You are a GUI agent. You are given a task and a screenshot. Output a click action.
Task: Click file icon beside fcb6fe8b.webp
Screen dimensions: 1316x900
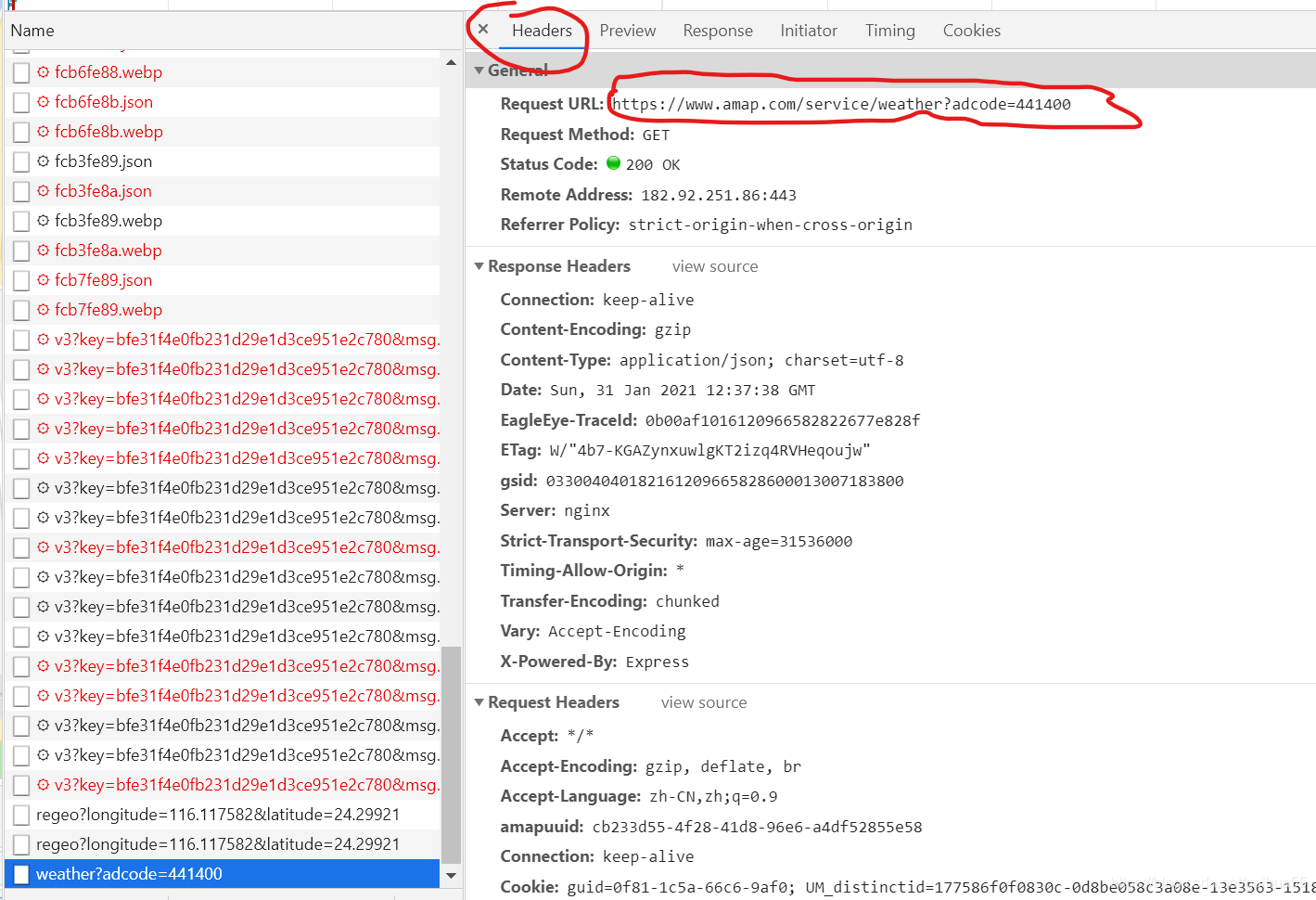pyautogui.click(x=21, y=132)
